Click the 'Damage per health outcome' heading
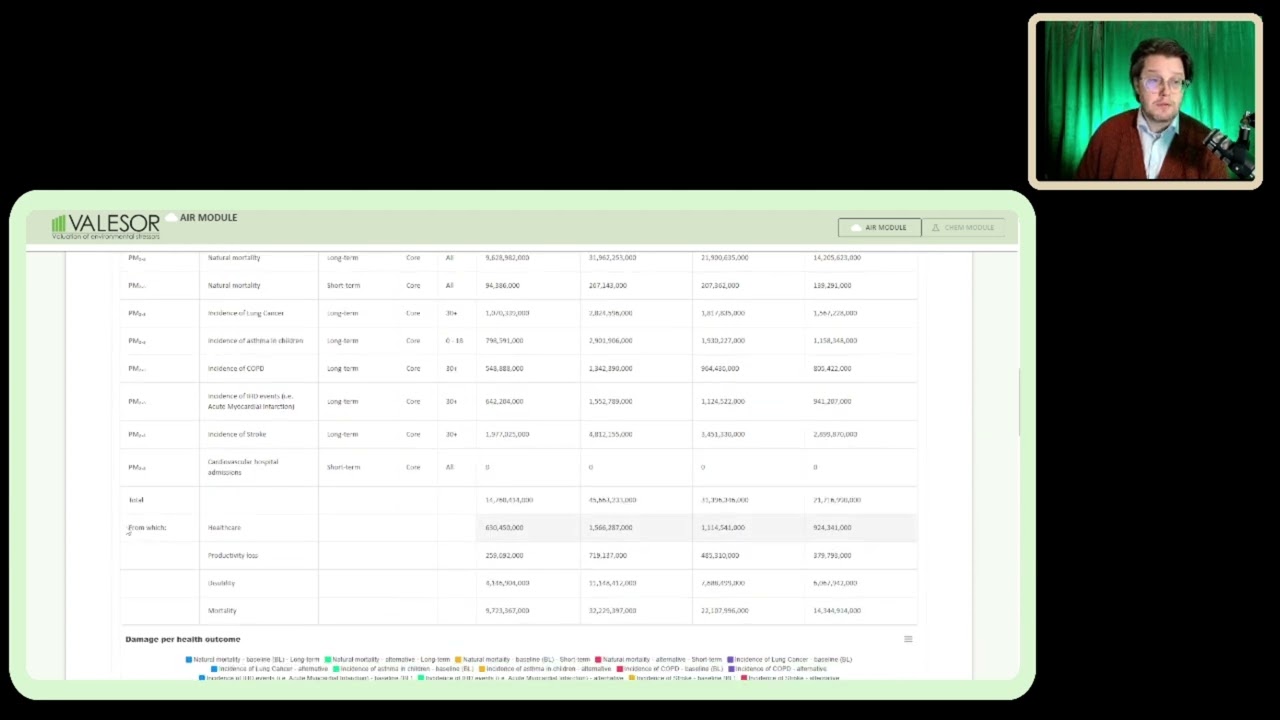1280x720 pixels. 183,639
